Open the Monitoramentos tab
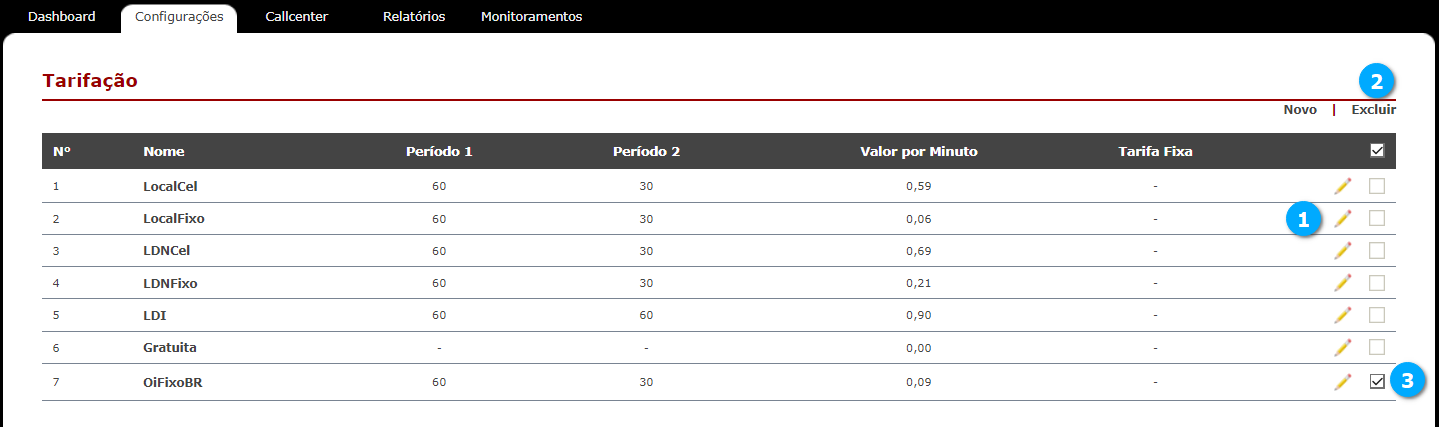 [x=531, y=17]
